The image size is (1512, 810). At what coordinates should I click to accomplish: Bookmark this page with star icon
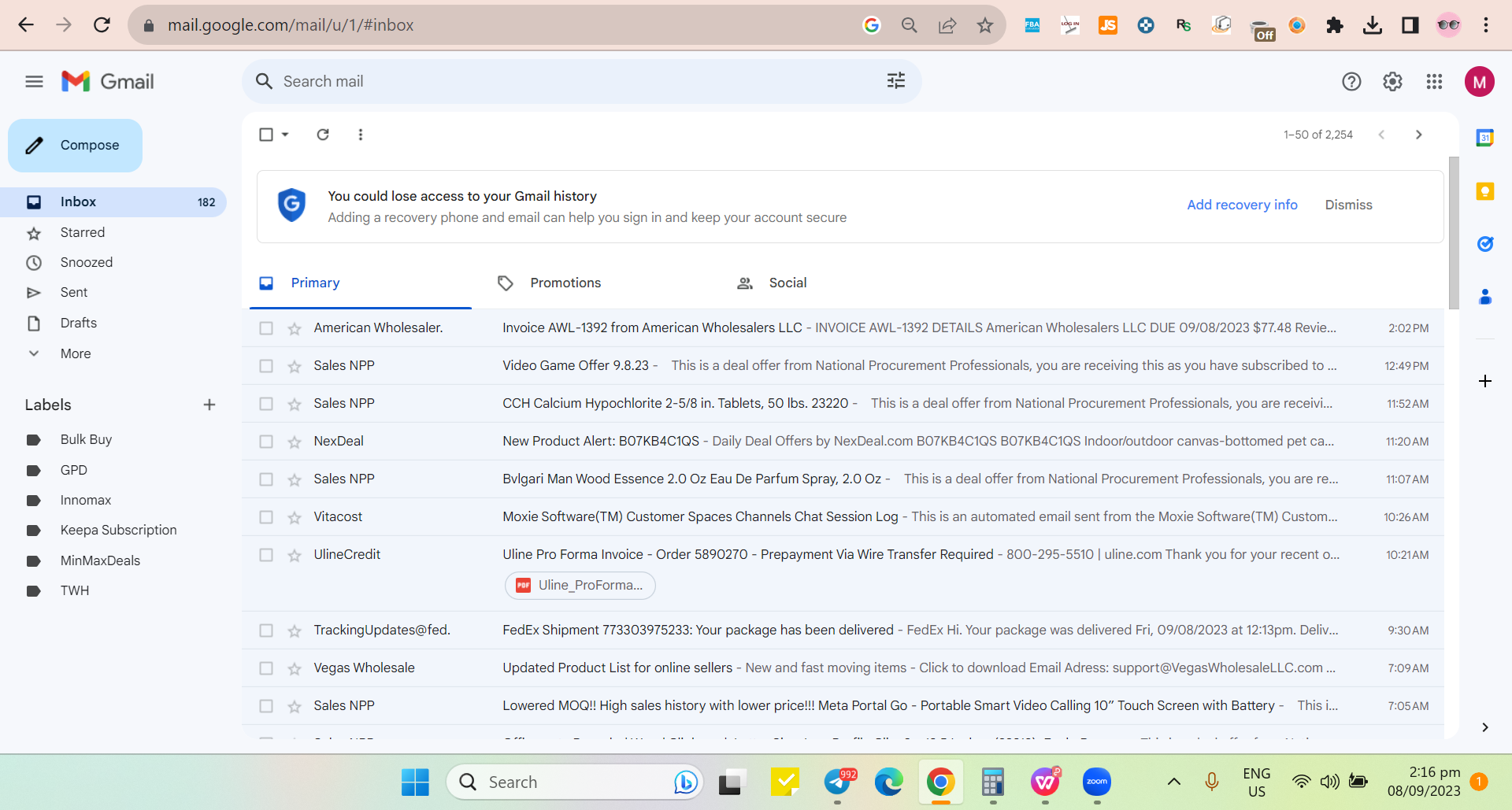pos(985,25)
